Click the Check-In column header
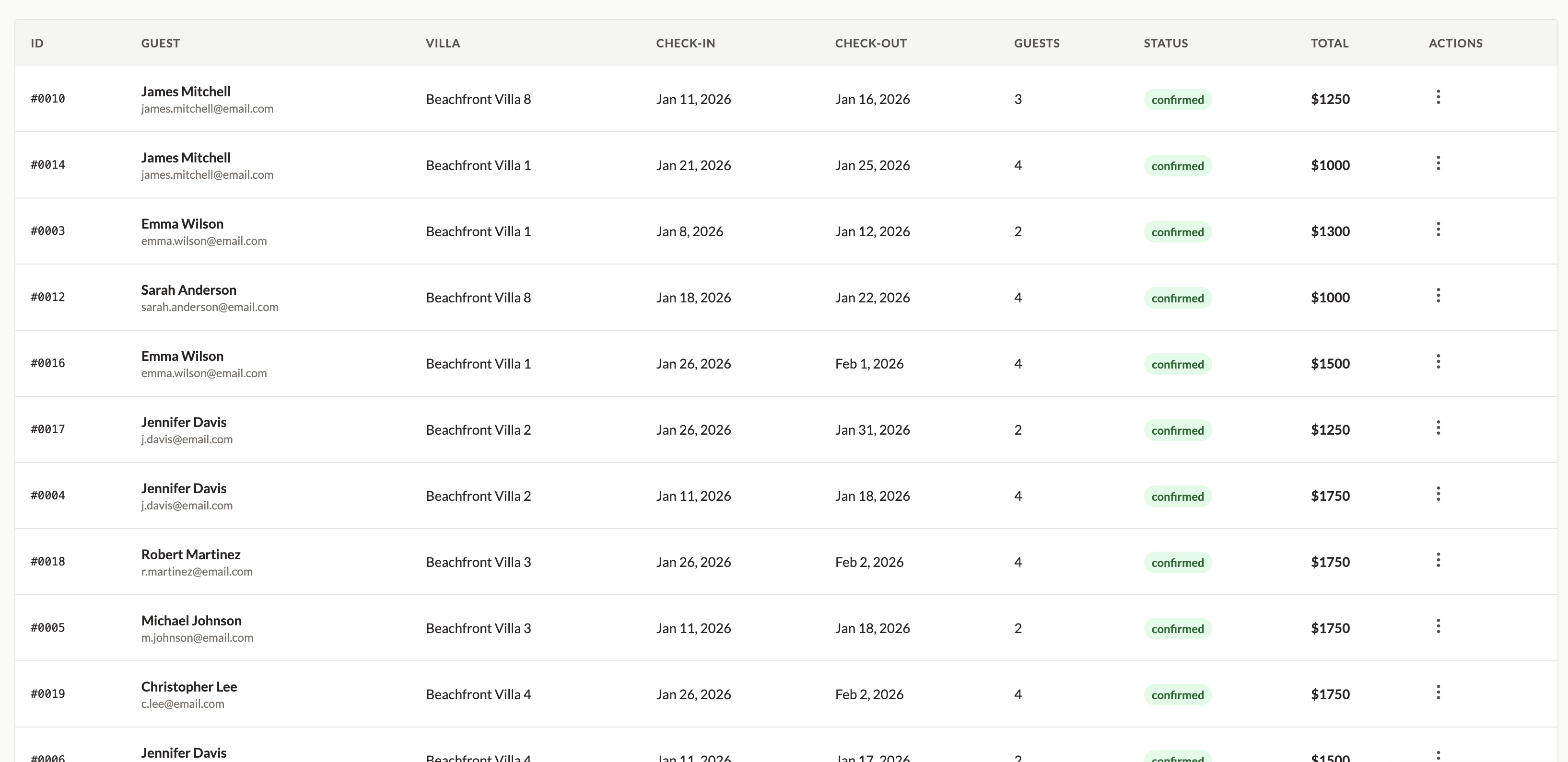This screenshot has height=762, width=1568. click(685, 43)
